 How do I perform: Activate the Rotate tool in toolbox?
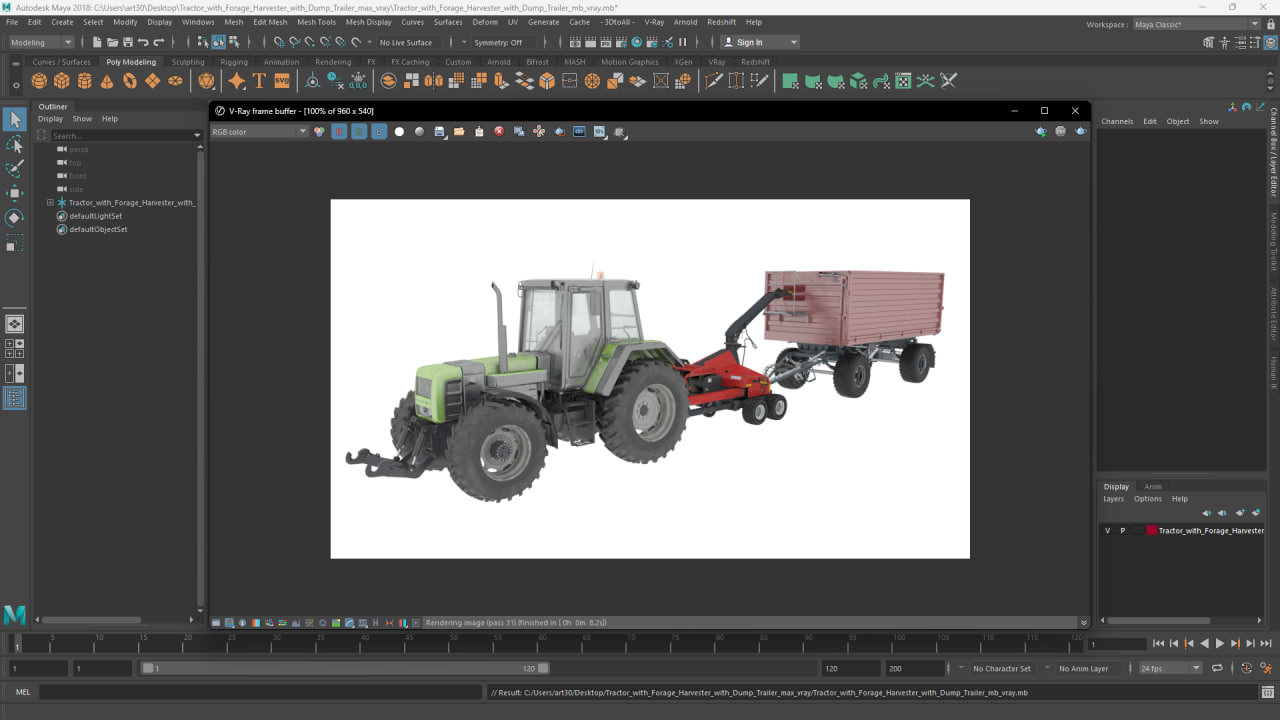(x=14, y=217)
